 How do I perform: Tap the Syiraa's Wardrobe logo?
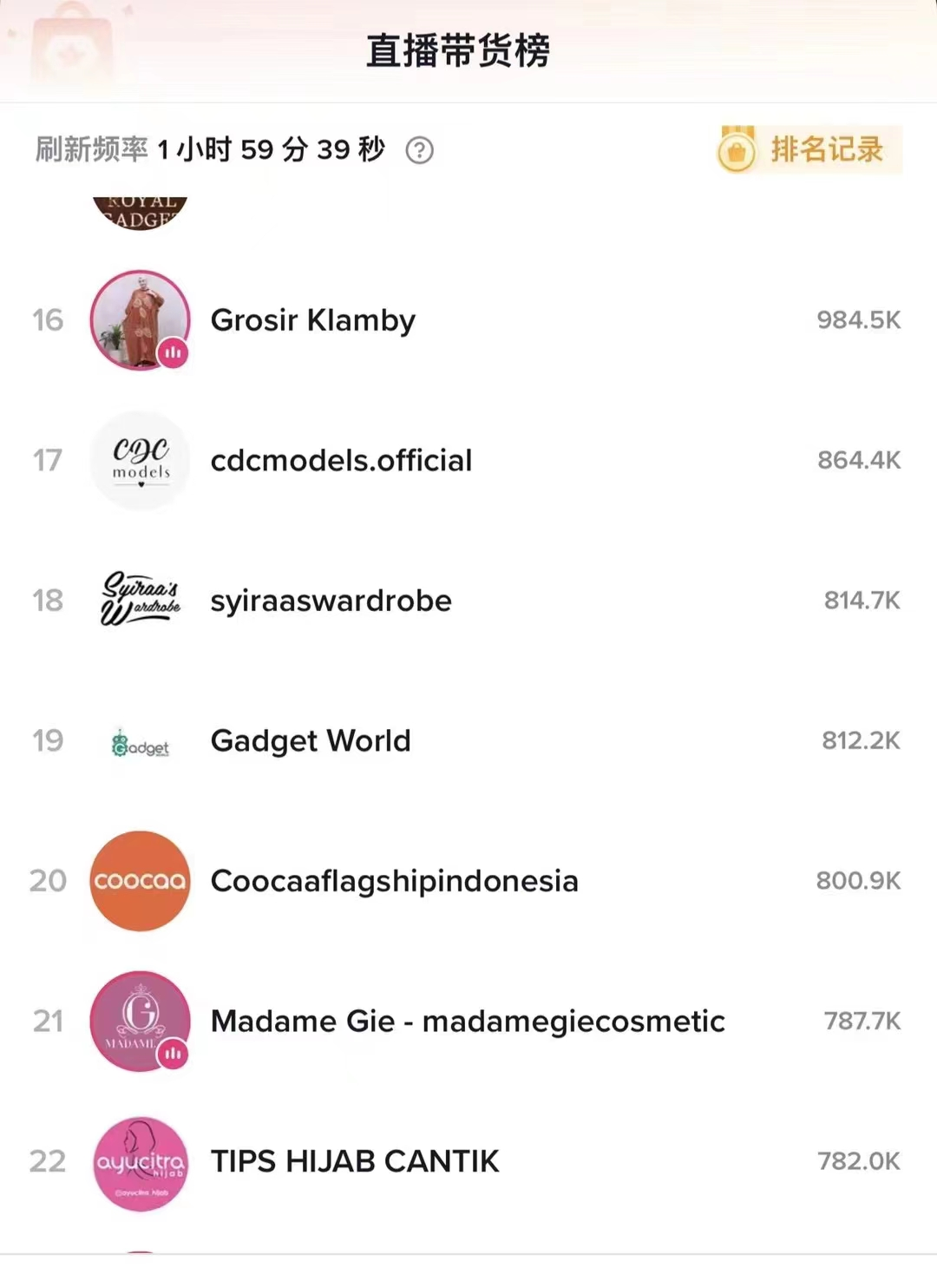141,600
